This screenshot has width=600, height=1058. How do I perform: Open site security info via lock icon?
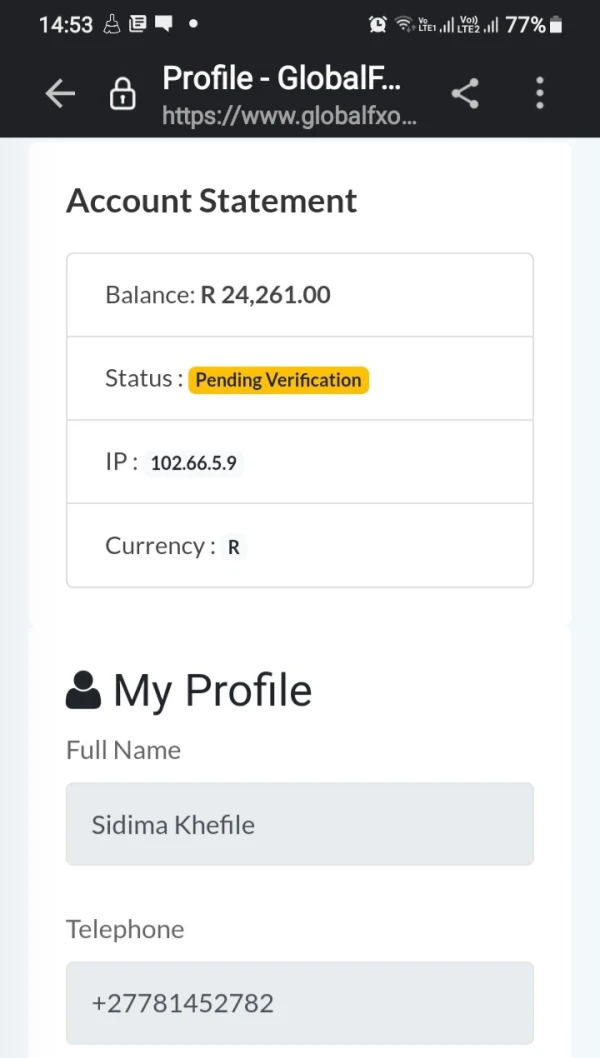tap(122, 95)
